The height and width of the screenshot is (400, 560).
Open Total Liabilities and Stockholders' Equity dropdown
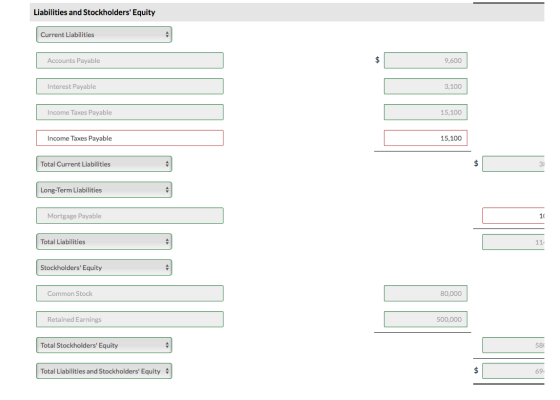point(104,371)
